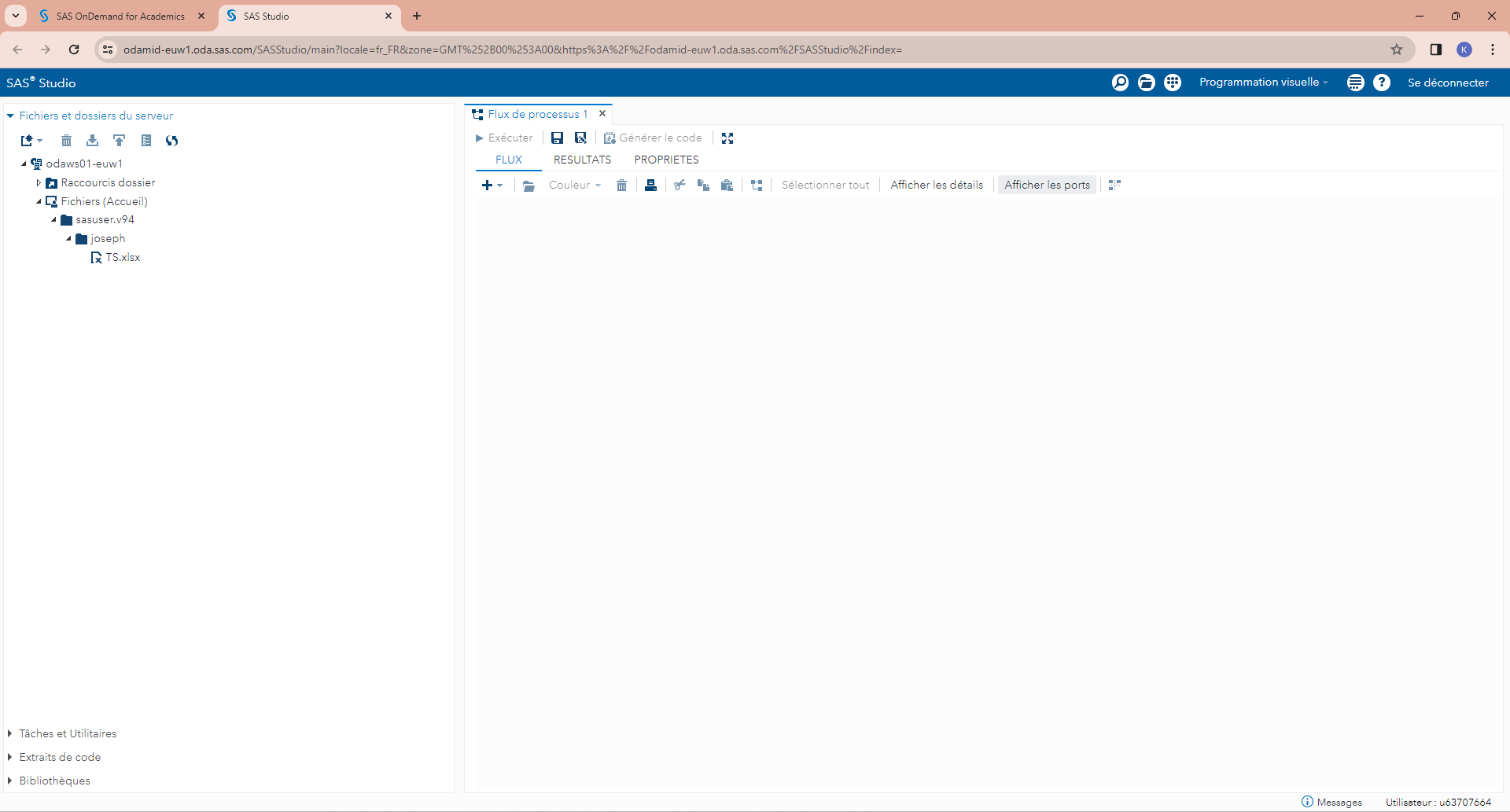Expand the Tâches et Utilitaires section
This screenshot has width=1510, height=812.
(x=10, y=733)
